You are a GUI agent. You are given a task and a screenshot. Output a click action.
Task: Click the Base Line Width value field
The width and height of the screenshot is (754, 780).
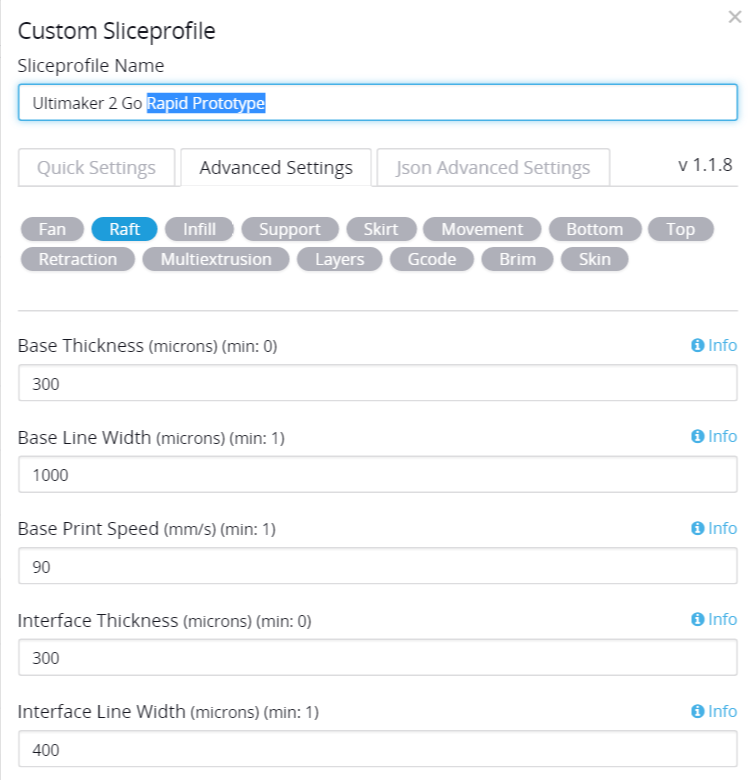[x=377, y=475]
